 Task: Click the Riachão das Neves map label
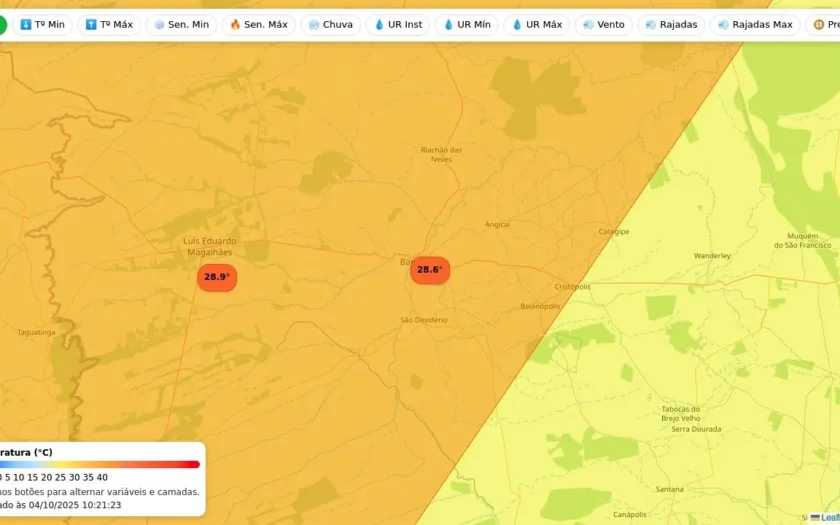click(x=441, y=154)
